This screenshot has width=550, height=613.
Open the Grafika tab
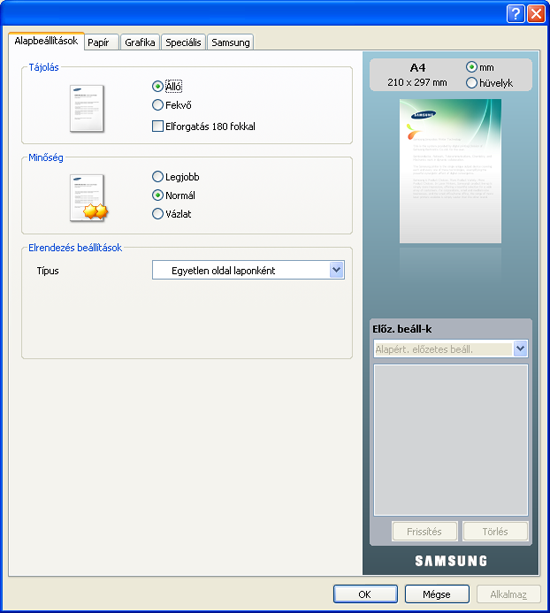tap(140, 42)
